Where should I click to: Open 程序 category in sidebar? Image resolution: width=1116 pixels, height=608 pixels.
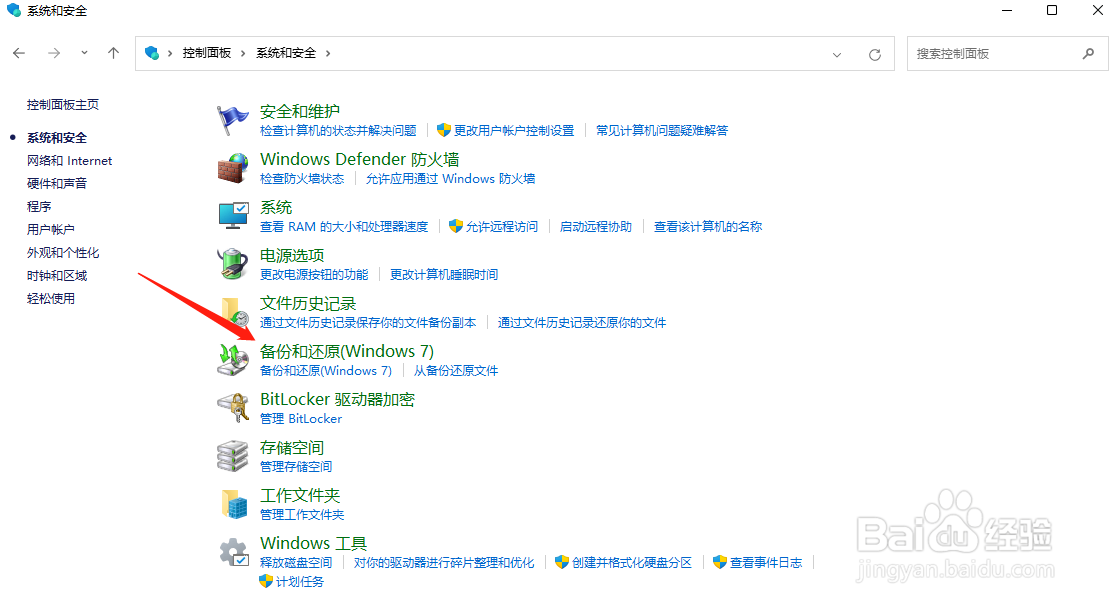tap(39, 206)
